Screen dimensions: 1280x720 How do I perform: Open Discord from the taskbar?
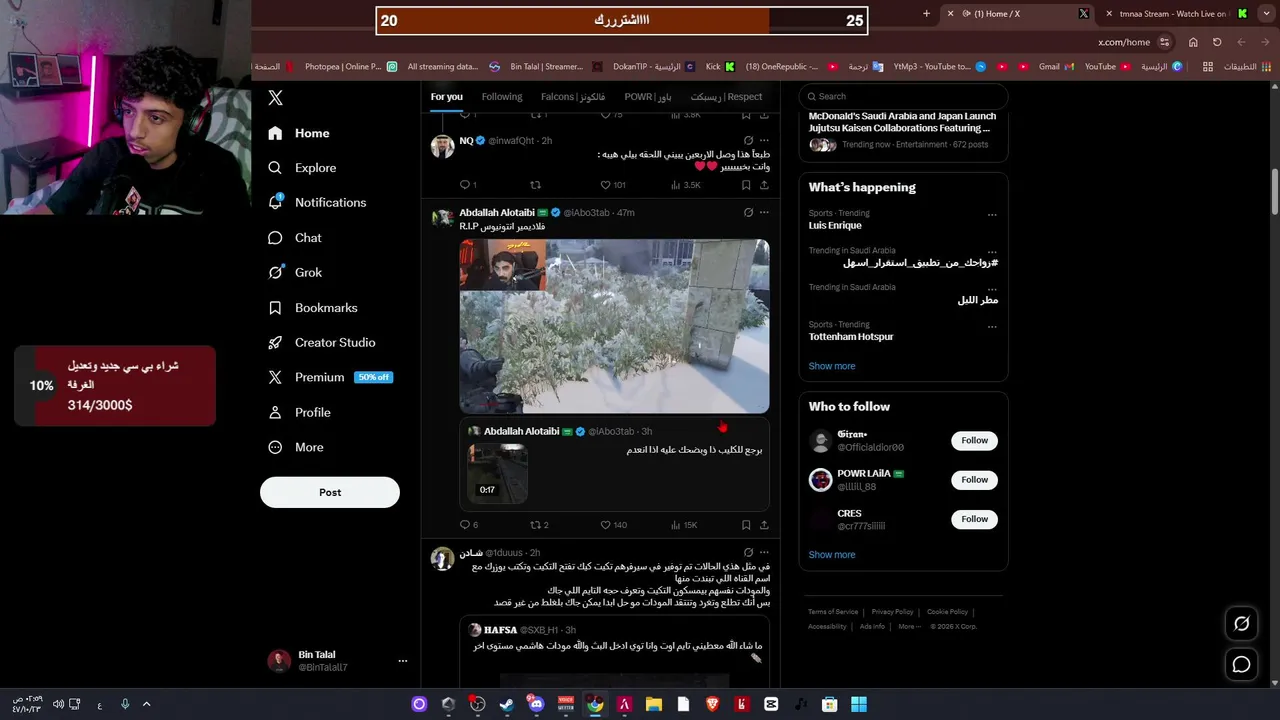[536, 704]
